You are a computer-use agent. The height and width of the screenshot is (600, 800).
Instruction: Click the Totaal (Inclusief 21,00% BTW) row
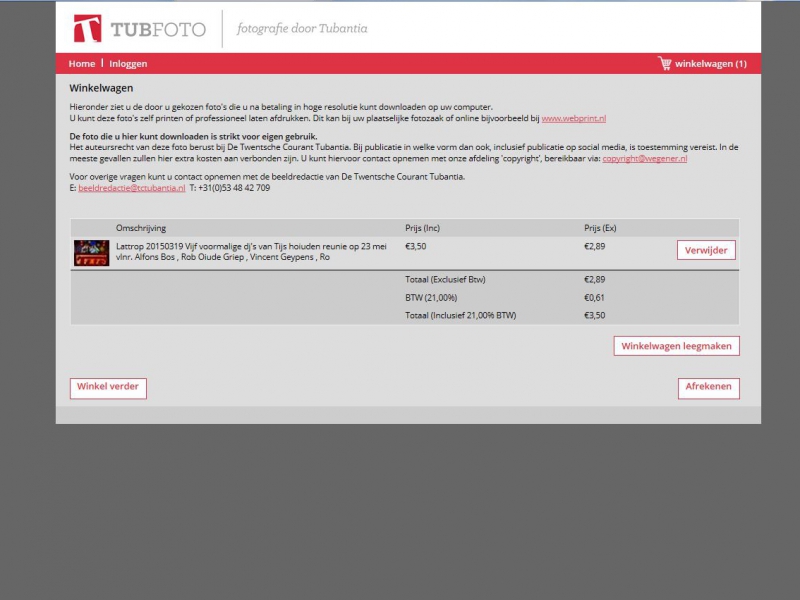click(460, 315)
